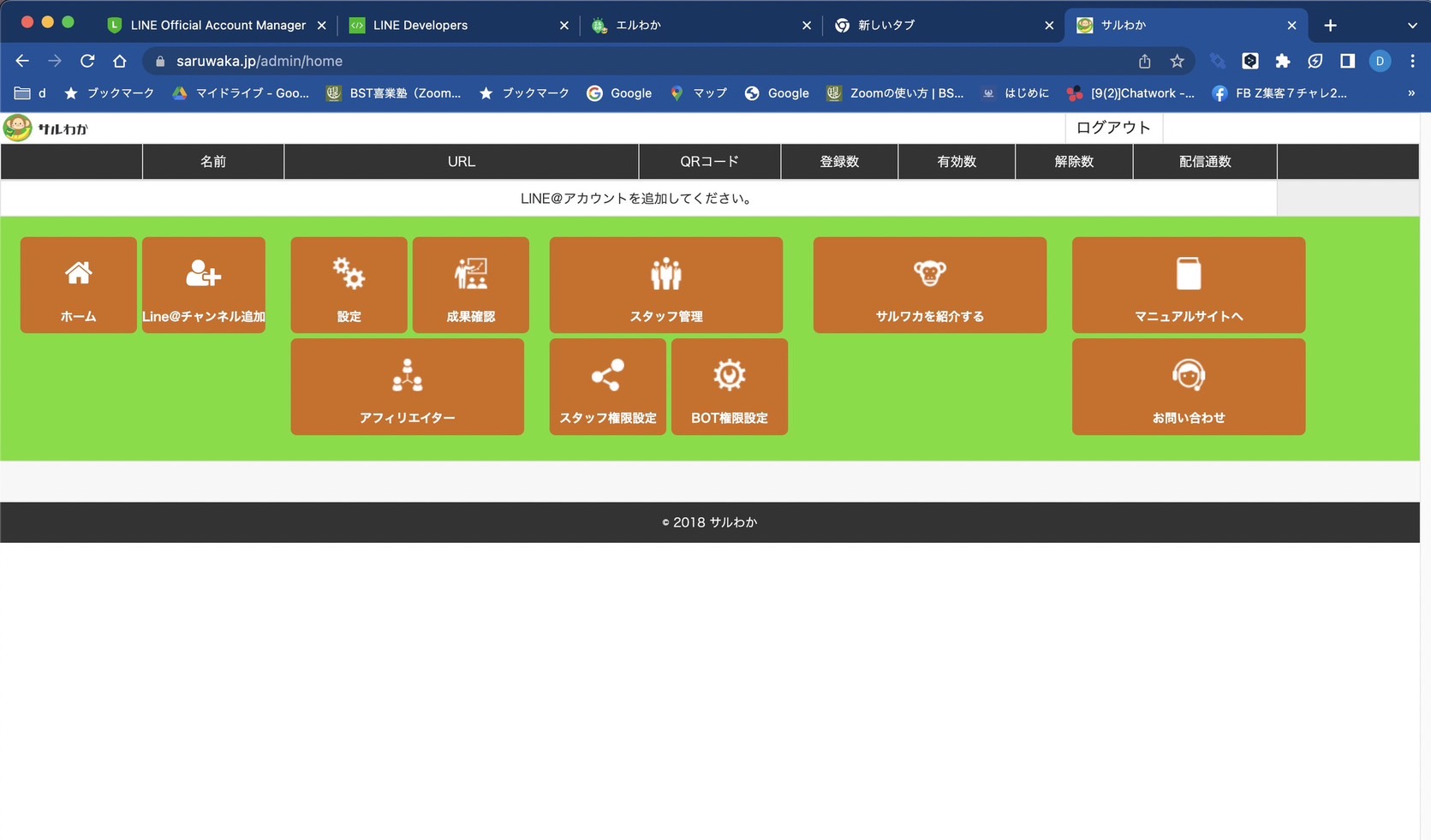
Task: Expand the tab search chevron
Action: (x=1412, y=26)
